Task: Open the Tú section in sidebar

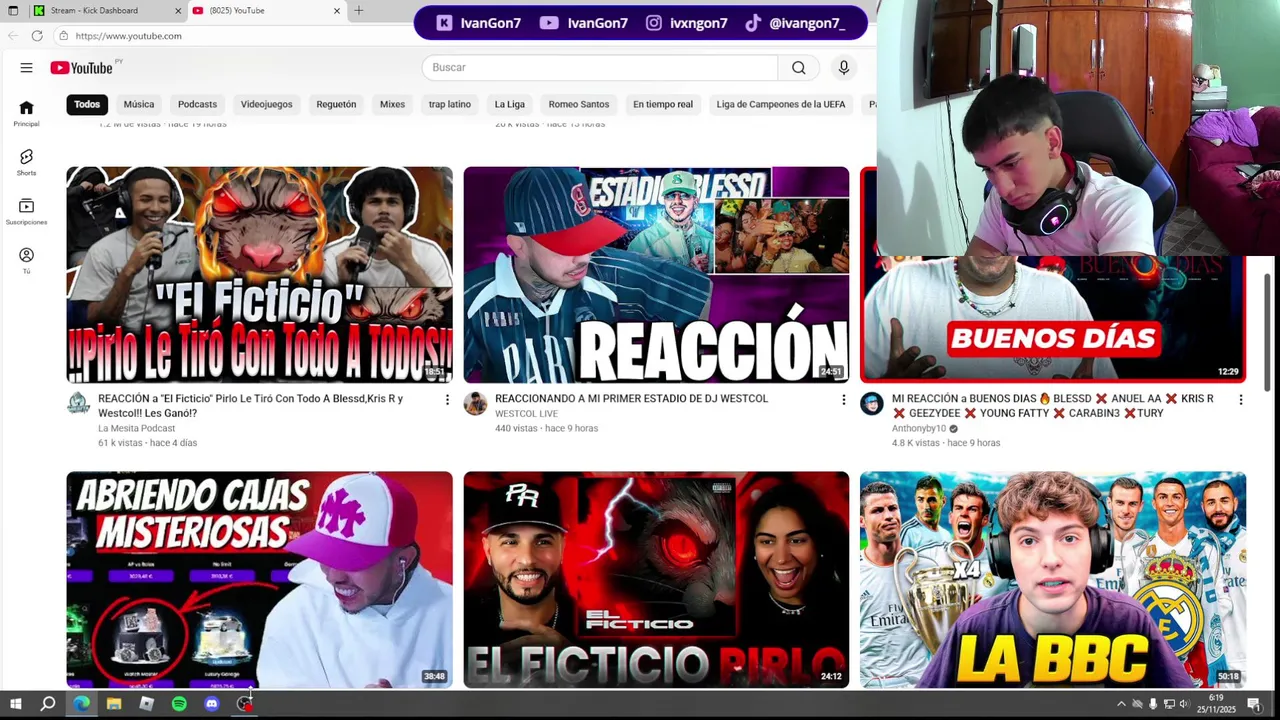Action: point(26,261)
